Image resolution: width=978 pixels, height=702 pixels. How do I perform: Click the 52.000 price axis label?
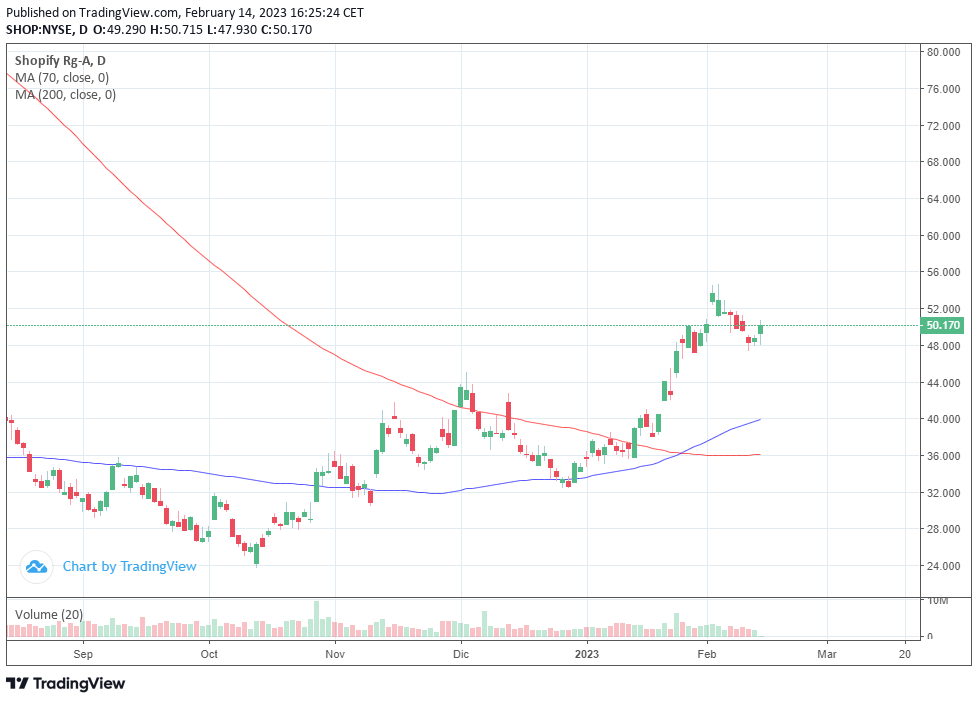[943, 309]
